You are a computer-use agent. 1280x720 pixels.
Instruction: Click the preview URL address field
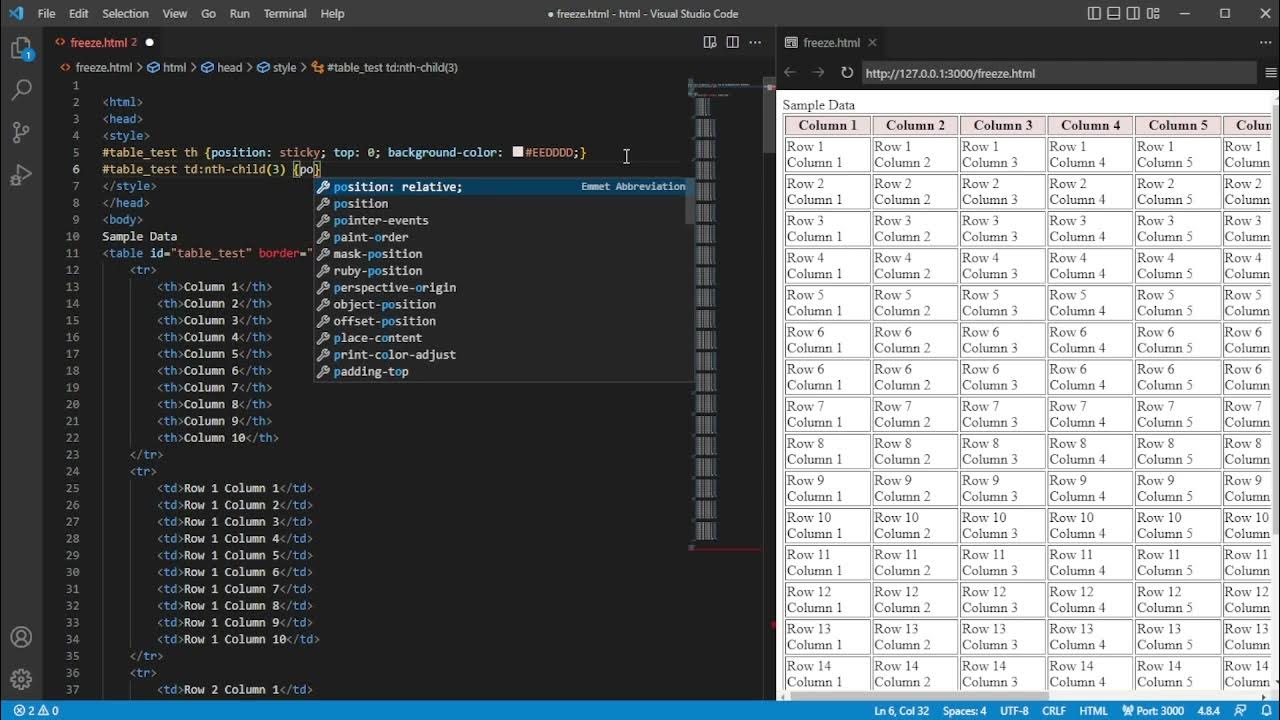[1058, 73]
